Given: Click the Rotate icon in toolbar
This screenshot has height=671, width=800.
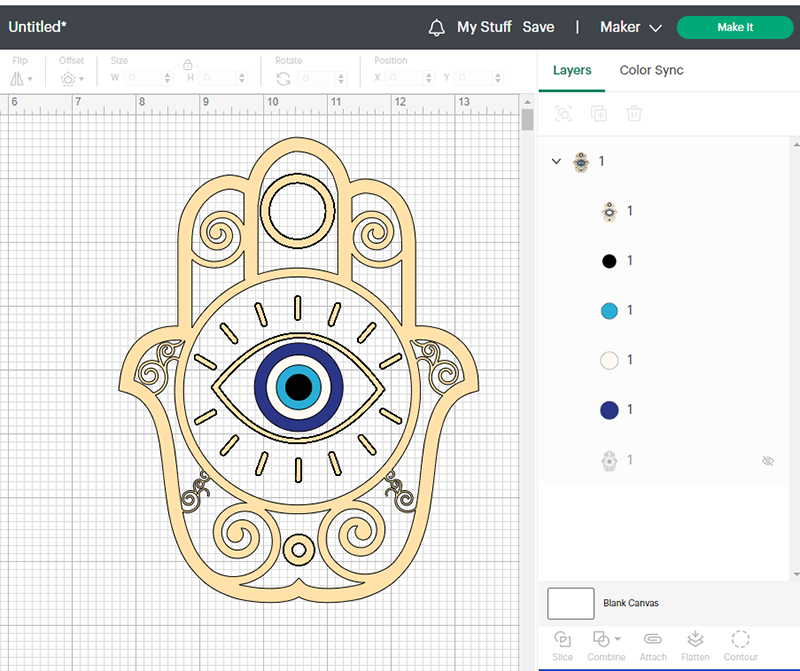Looking at the screenshot, I should coord(283,79).
